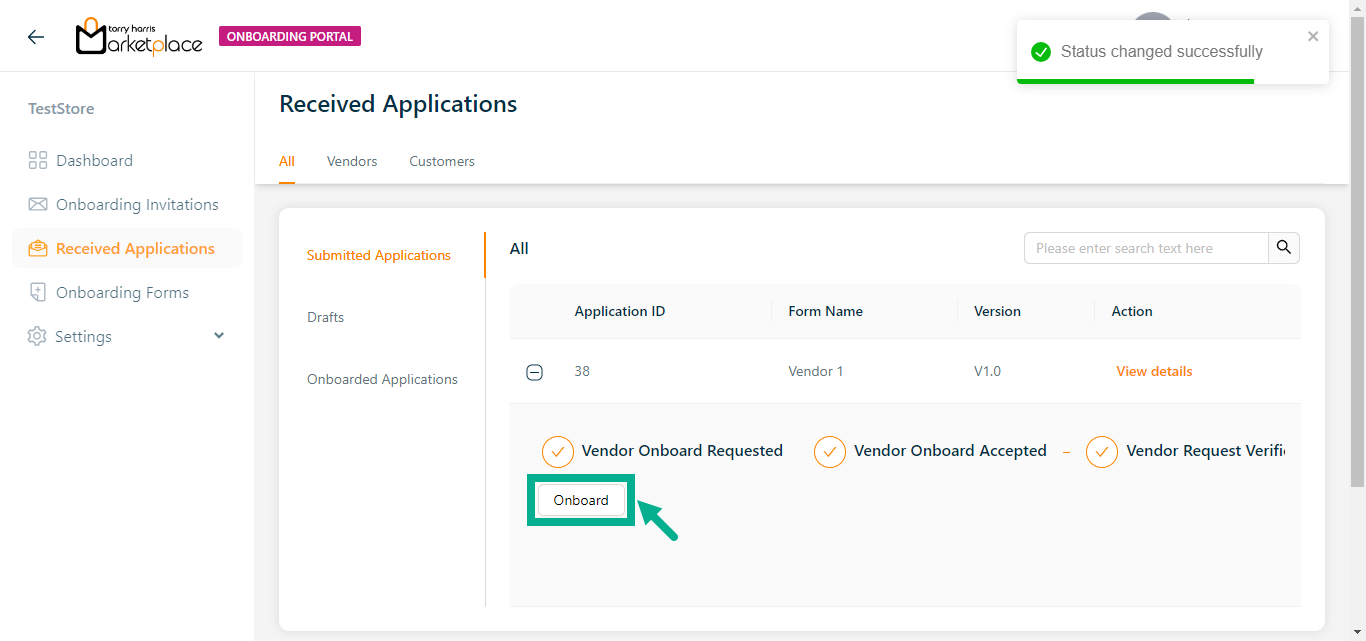Open Onboarded Applications section

[382, 379]
